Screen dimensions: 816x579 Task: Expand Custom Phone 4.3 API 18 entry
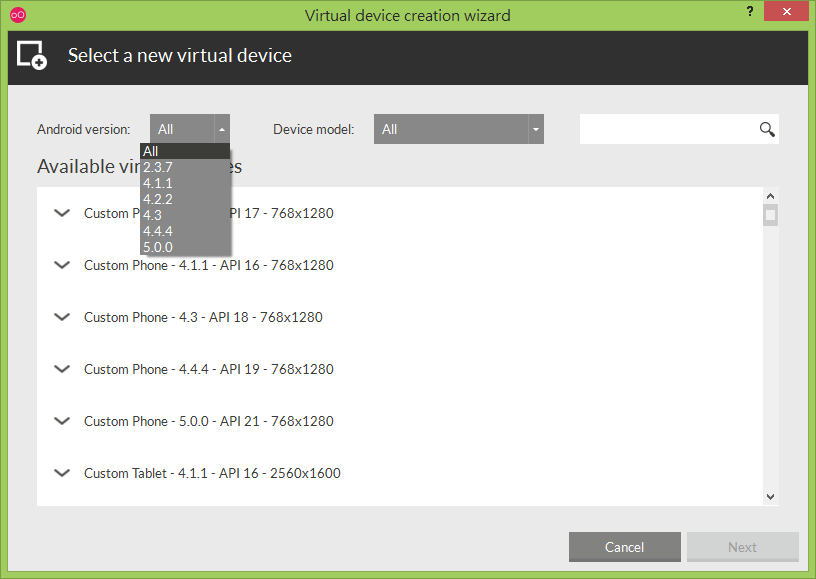pyautogui.click(x=62, y=317)
